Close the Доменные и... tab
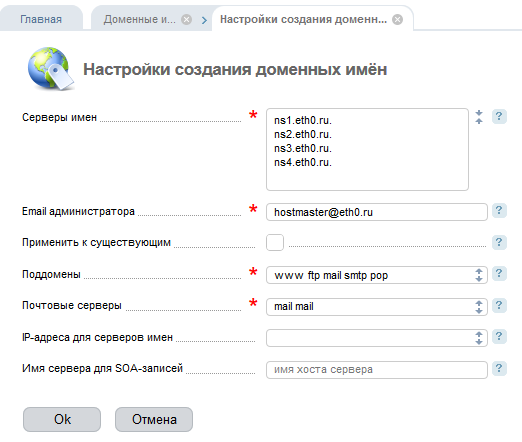522x442 pixels. click(187, 20)
